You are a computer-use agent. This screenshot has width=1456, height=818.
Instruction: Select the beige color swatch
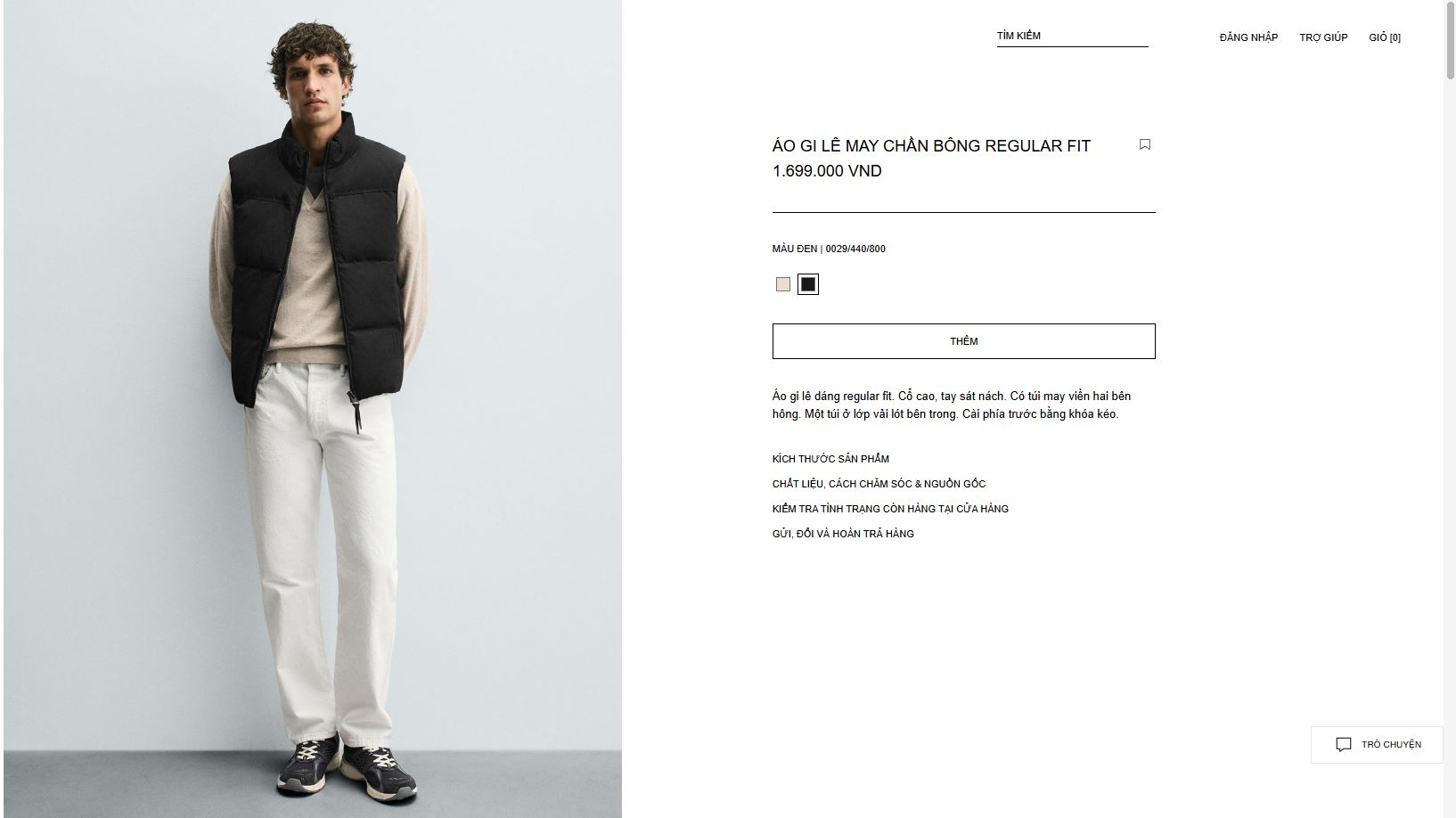[783, 284]
